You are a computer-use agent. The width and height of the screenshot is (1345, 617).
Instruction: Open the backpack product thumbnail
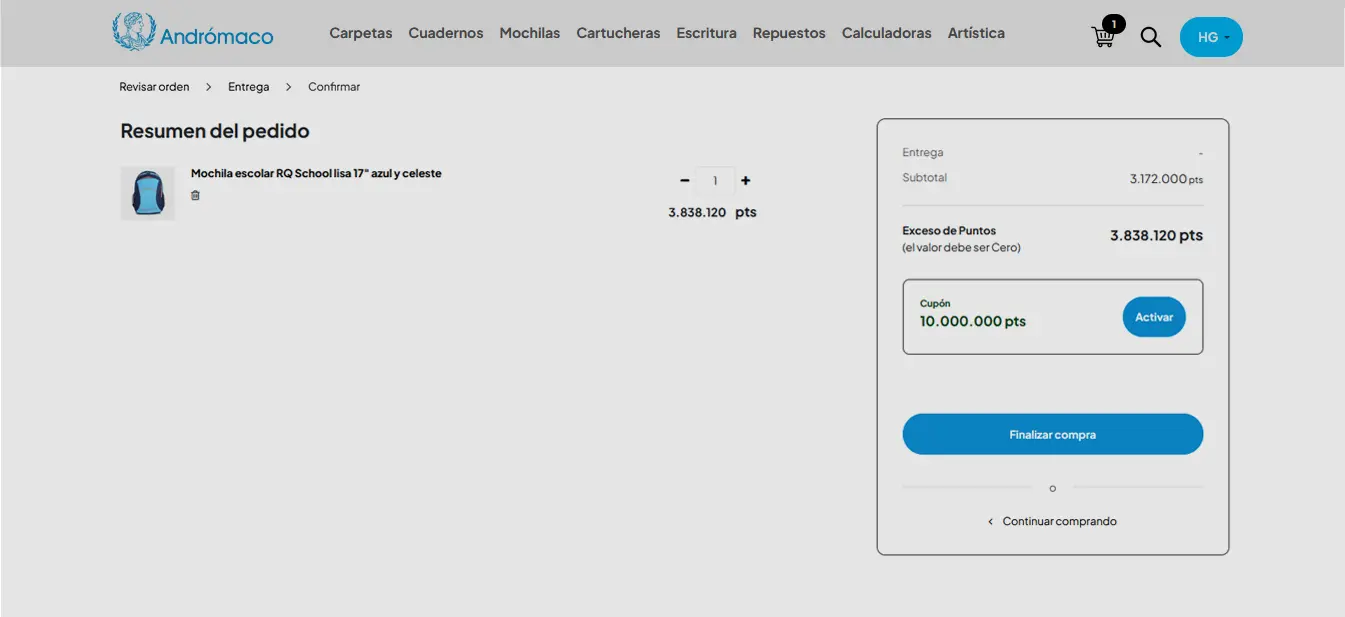click(x=148, y=193)
